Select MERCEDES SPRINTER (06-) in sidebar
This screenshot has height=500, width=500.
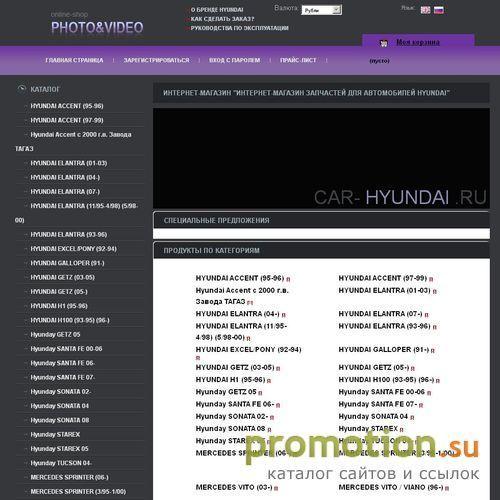pyautogui.click(x=69, y=478)
